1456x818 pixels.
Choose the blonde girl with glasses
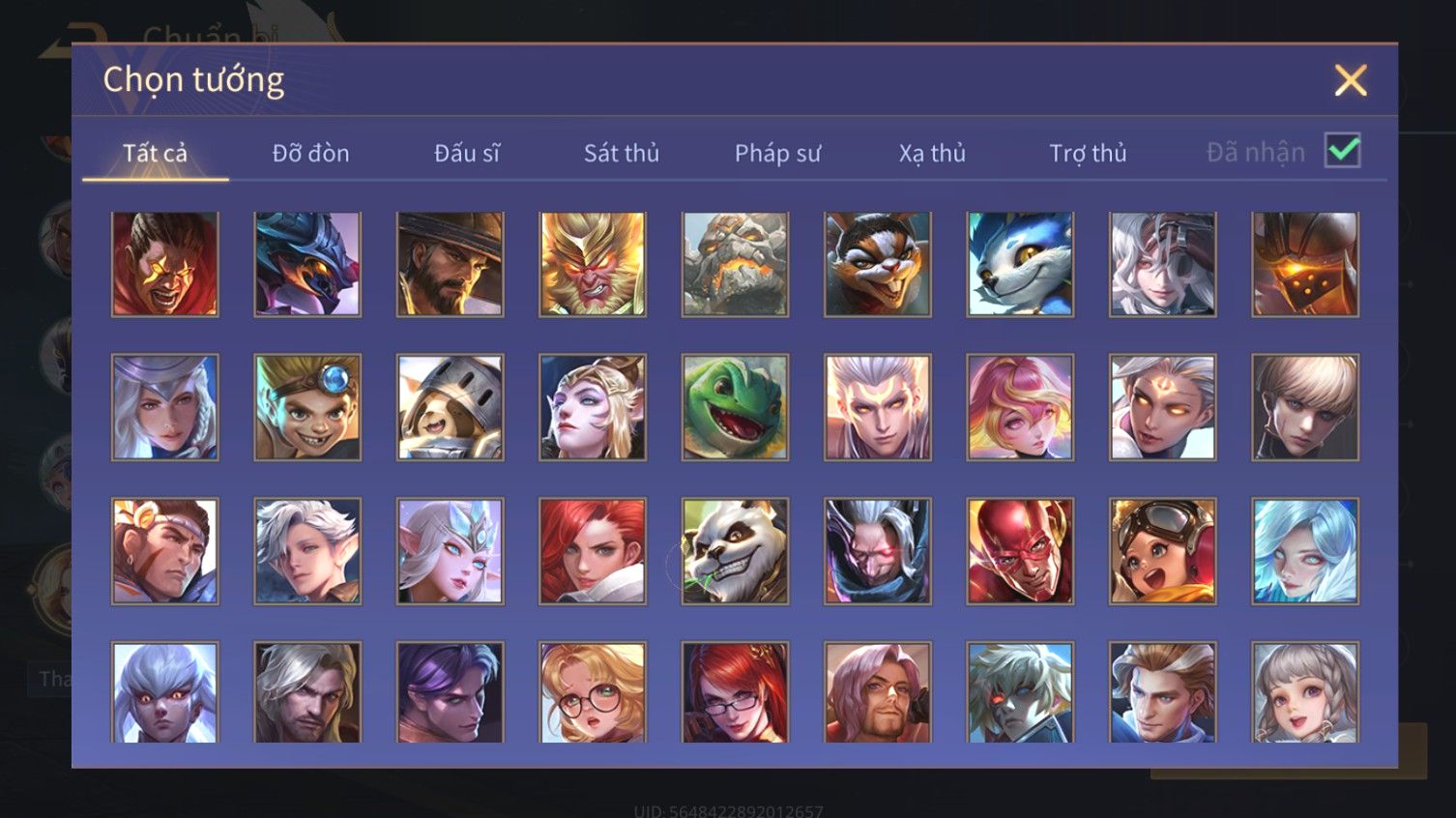[x=593, y=692]
